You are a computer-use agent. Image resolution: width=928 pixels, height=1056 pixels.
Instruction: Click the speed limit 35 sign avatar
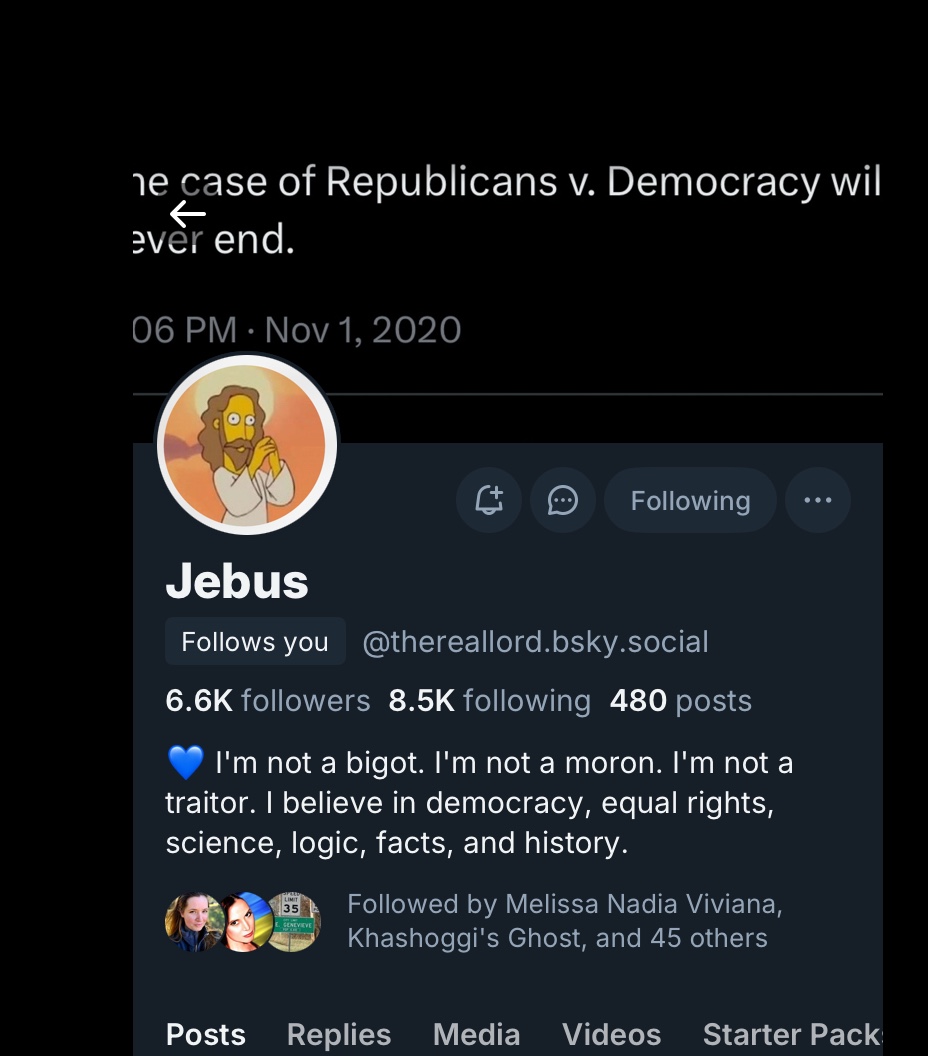[293, 922]
